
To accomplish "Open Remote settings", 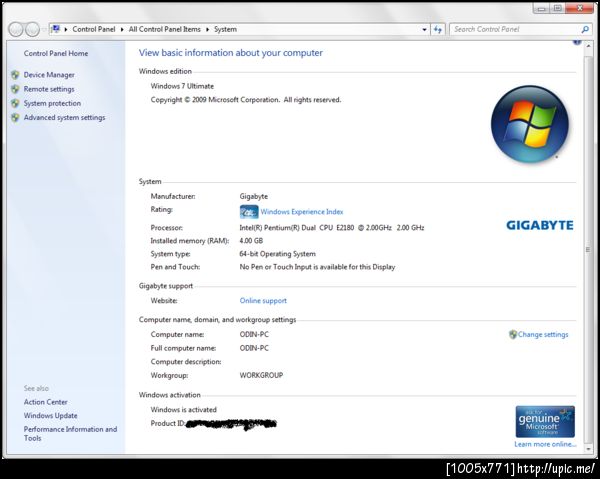I will pos(49,89).
